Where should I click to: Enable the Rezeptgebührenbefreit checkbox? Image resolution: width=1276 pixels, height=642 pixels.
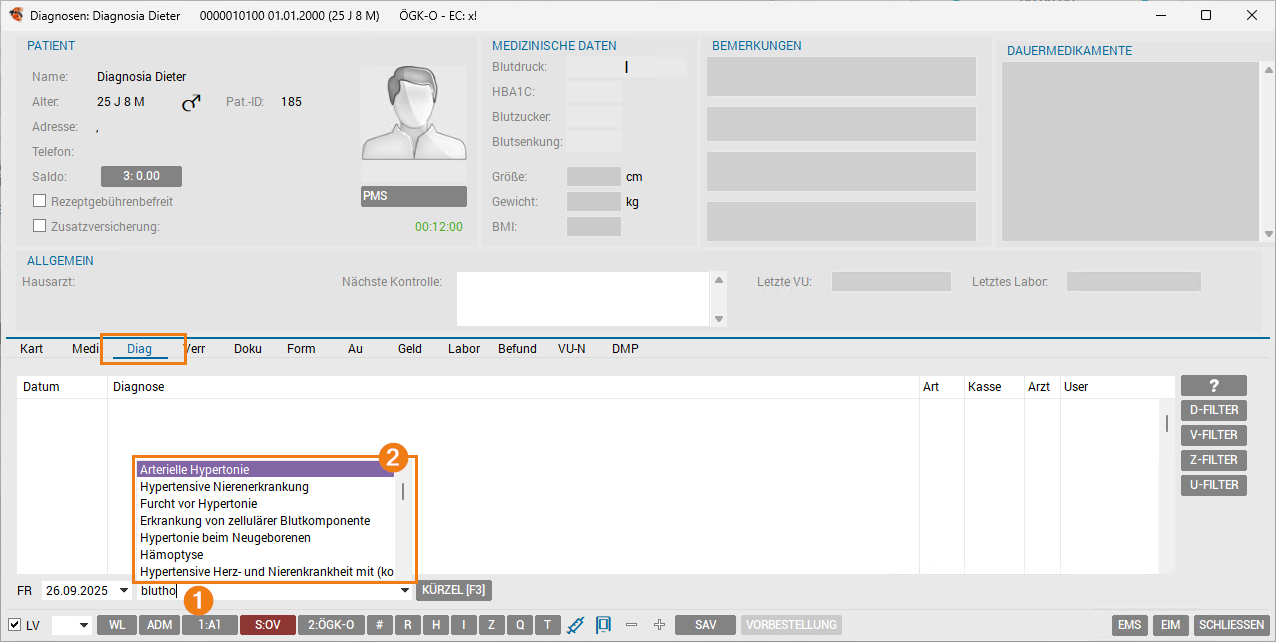coord(40,201)
